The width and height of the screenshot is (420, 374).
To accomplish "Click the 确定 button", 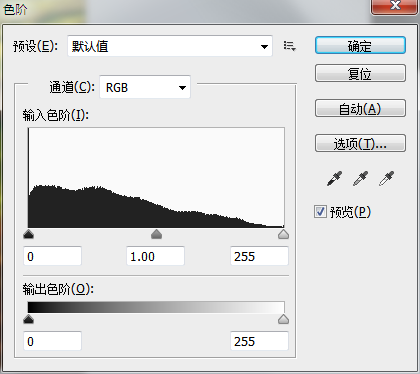I will 360,45.
